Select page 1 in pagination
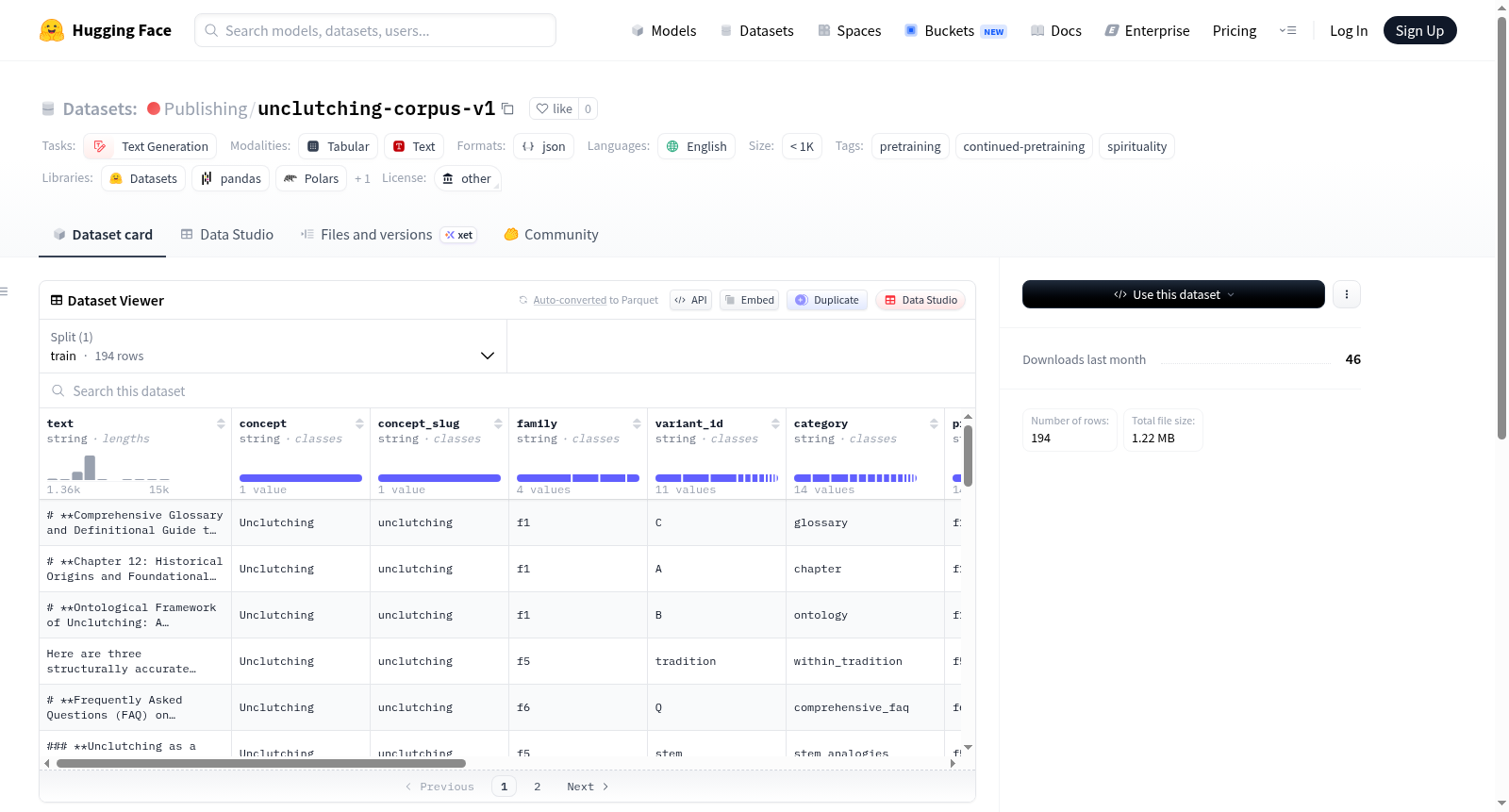The width and height of the screenshot is (1509, 812). (504, 787)
